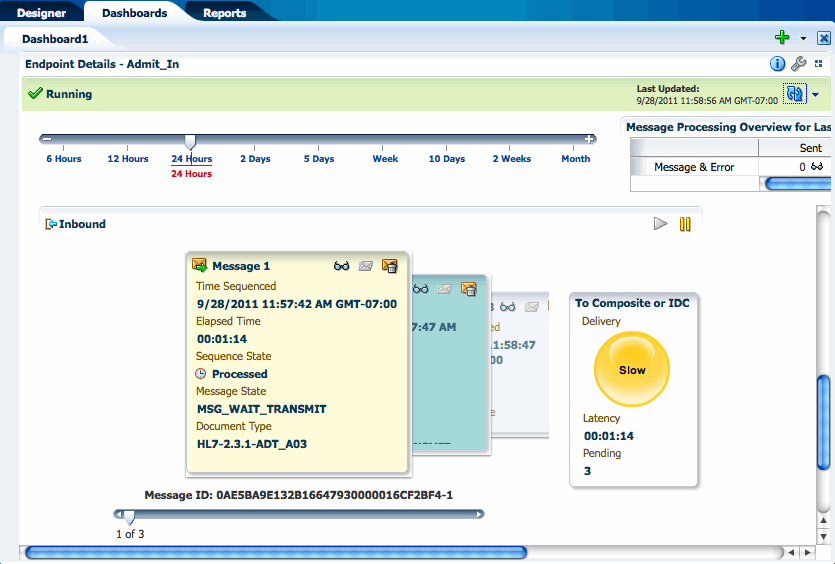Click vertical scrollbar down arrow

click(x=823, y=536)
